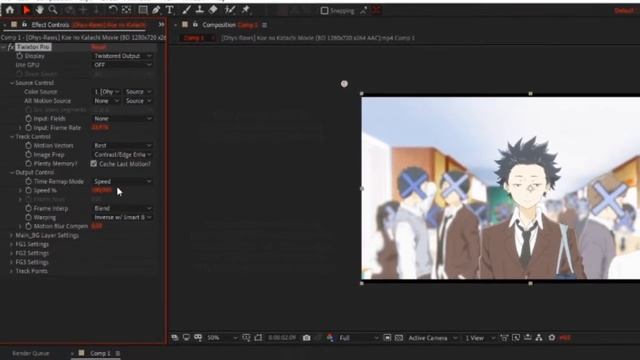Click the current timecode display

point(282,338)
